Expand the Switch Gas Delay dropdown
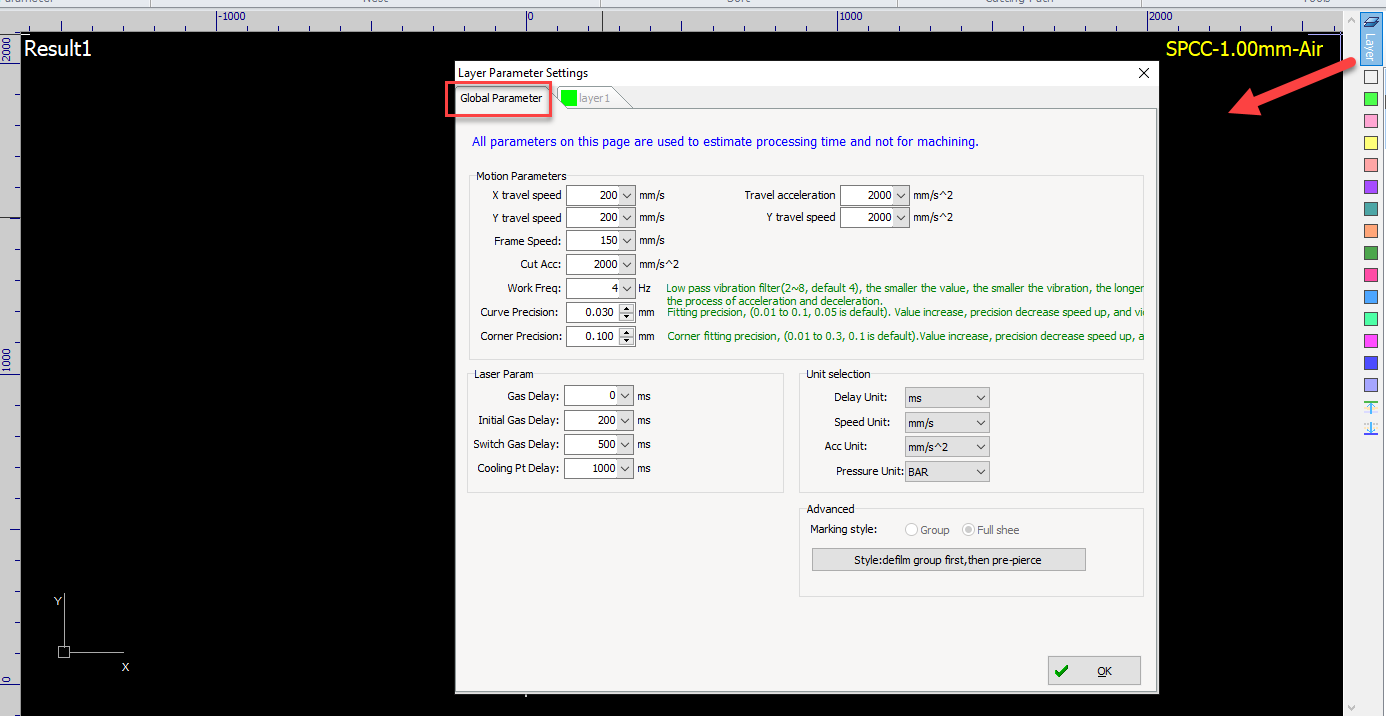 point(625,444)
